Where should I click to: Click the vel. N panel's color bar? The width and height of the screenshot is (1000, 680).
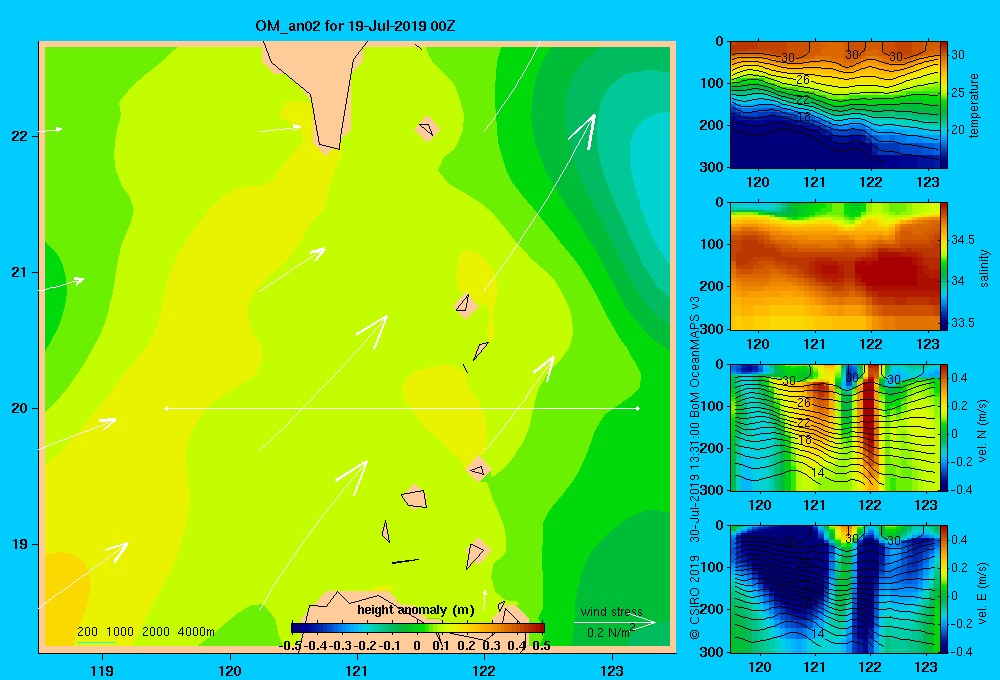click(944, 427)
